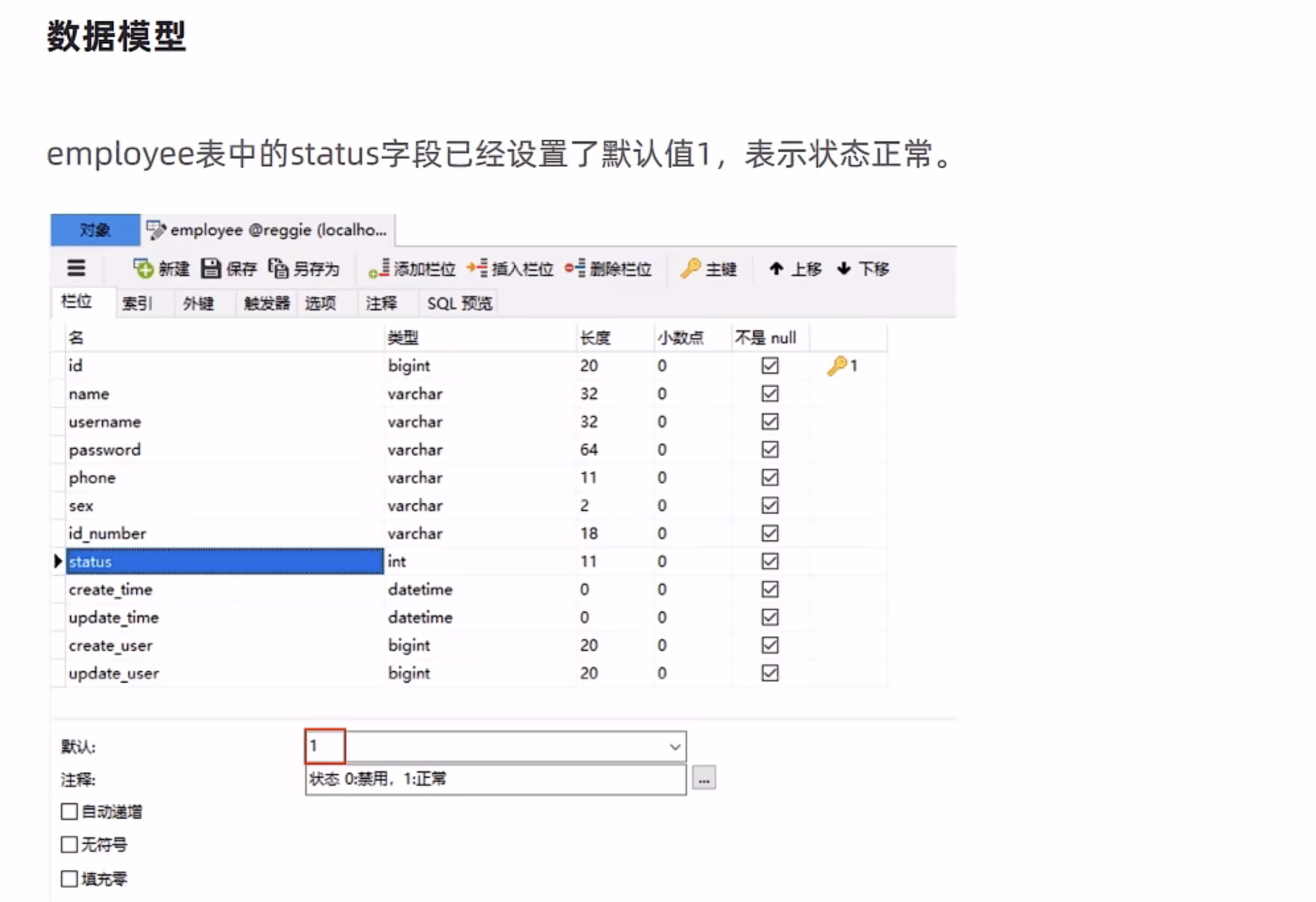Click the 主键 (primary key) key icon
The image size is (1316, 902).
click(691, 269)
